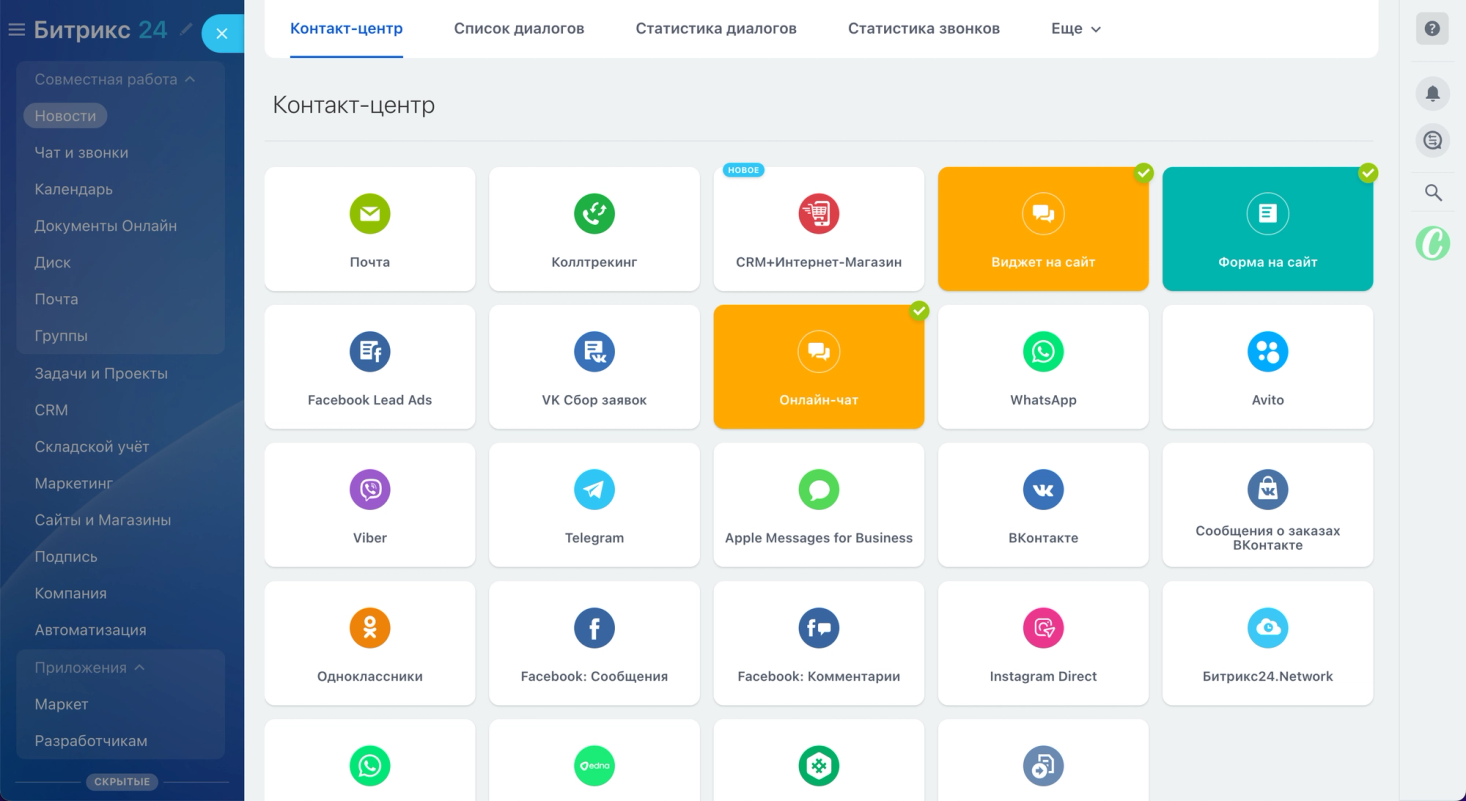Open the Viber channel icon
This screenshot has height=801, width=1466.
(x=370, y=489)
